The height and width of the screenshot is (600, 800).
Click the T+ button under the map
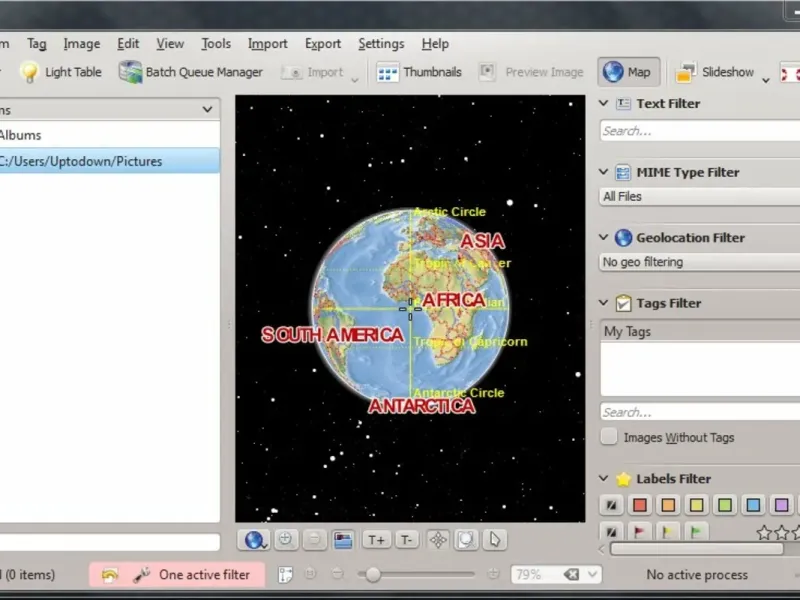(376, 539)
